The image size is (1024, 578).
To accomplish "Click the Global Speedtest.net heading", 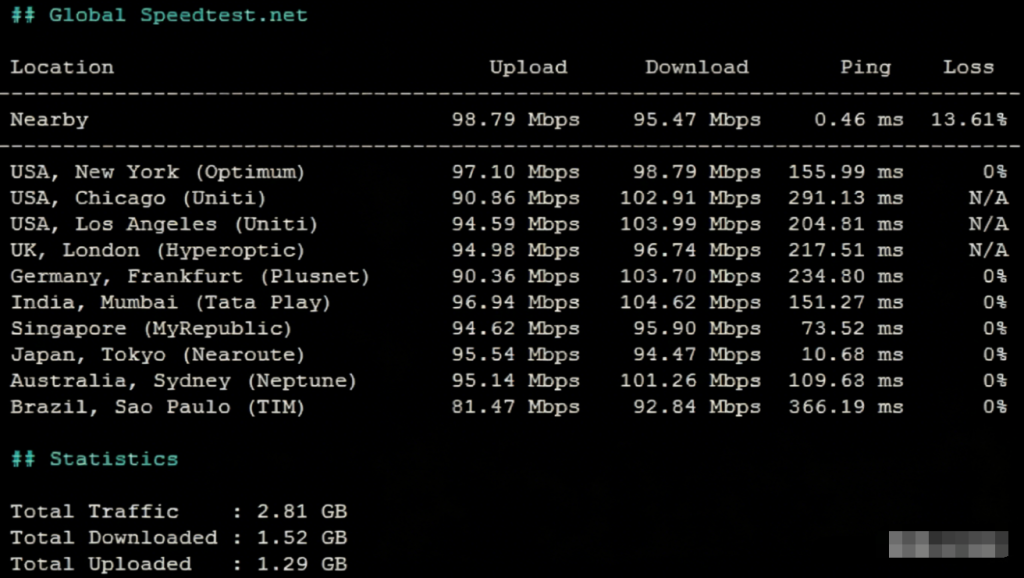I will 159,16.
